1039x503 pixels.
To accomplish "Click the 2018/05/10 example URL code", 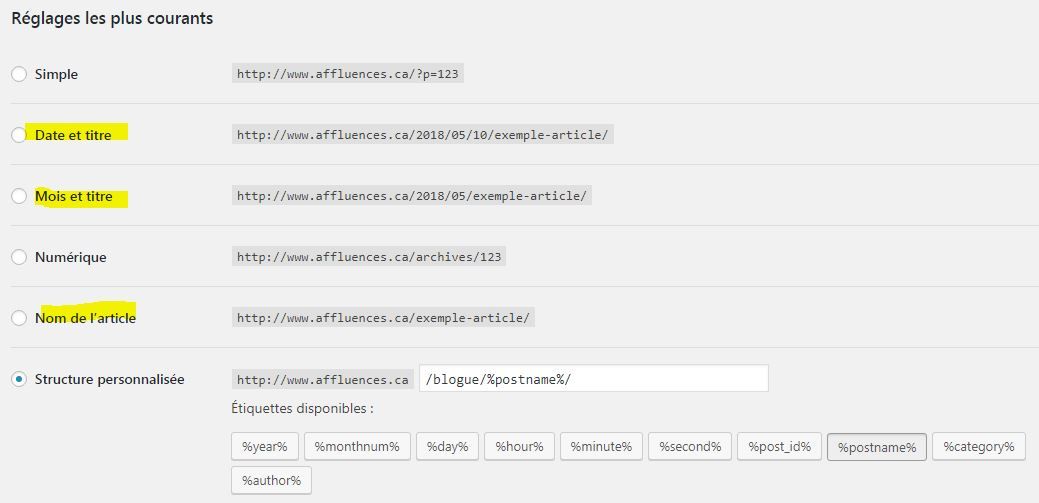I will [423, 135].
